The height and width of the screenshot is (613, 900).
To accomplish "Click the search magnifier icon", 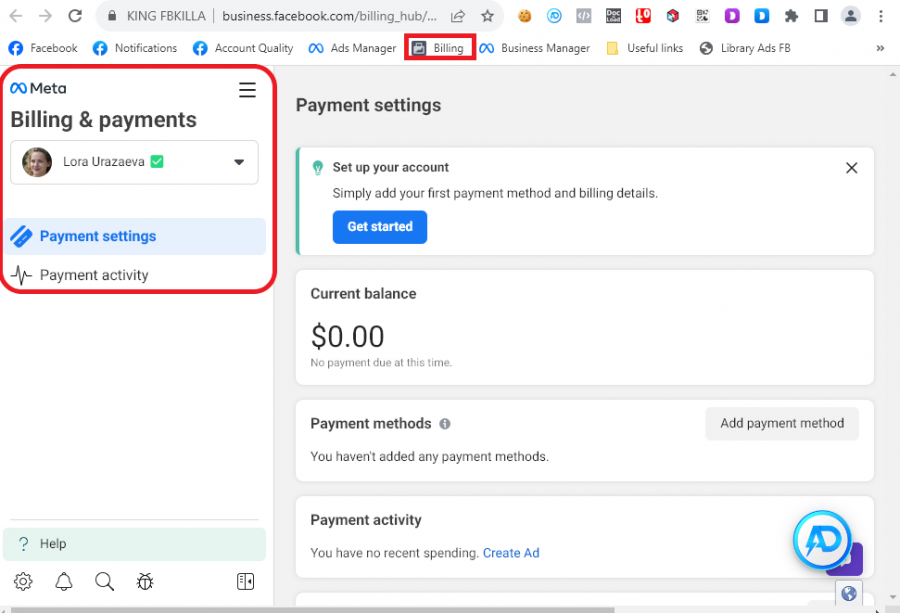I will pyautogui.click(x=104, y=581).
